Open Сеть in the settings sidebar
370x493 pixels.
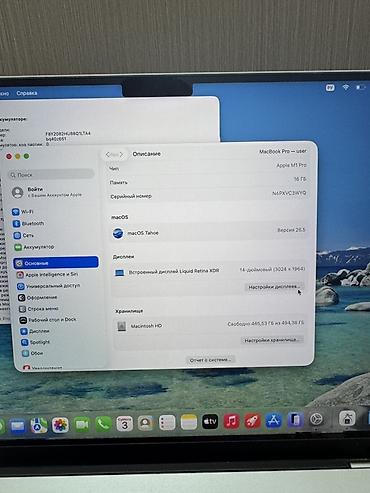[x=24, y=235]
